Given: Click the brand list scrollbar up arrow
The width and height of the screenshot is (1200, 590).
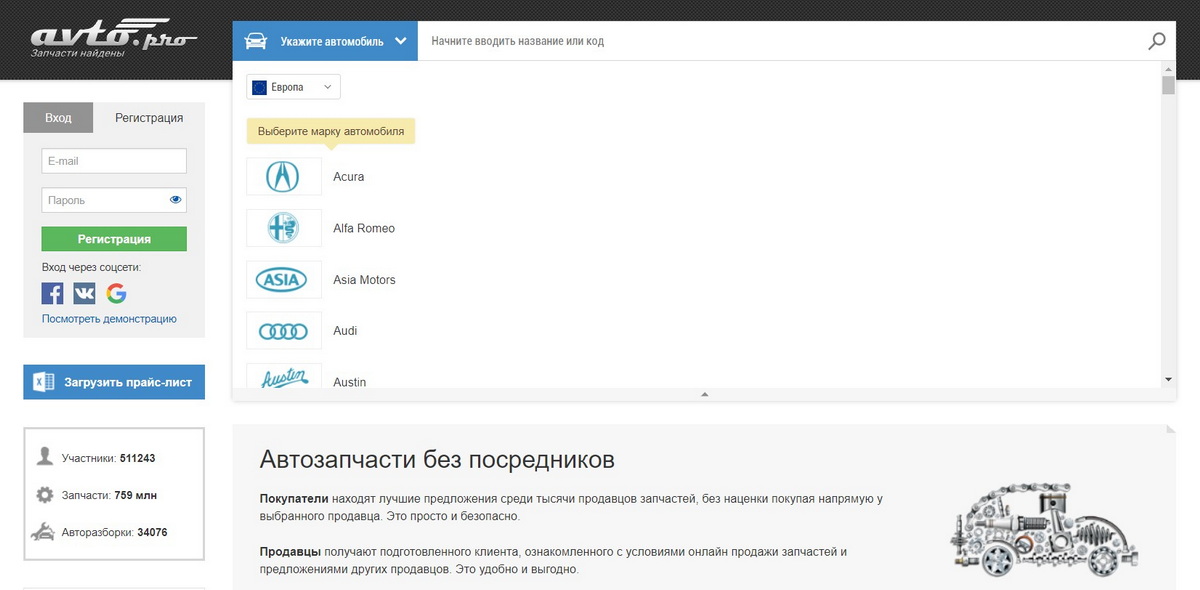Looking at the screenshot, I should coord(1168,68).
